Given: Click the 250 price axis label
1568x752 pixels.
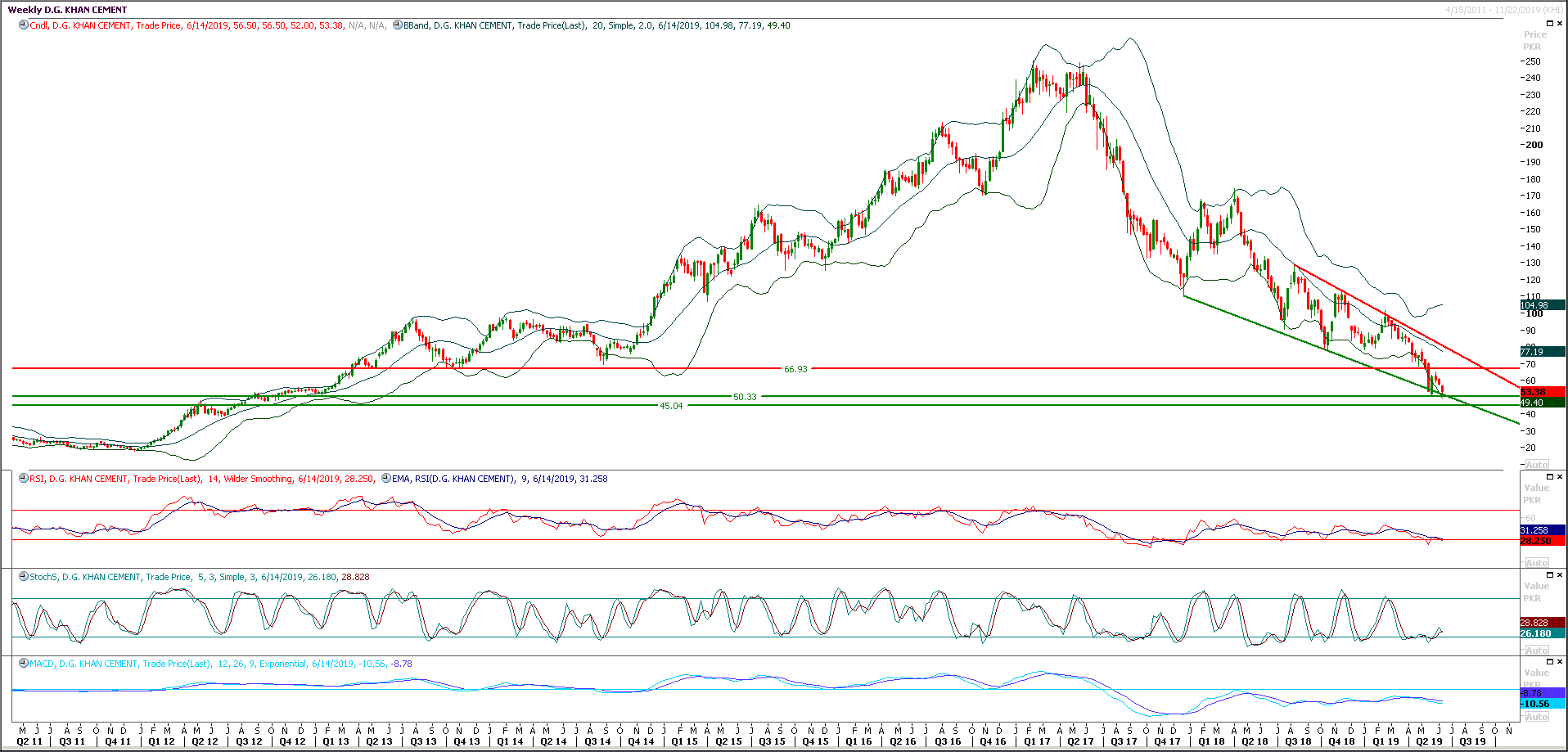Looking at the screenshot, I should coord(1532,61).
